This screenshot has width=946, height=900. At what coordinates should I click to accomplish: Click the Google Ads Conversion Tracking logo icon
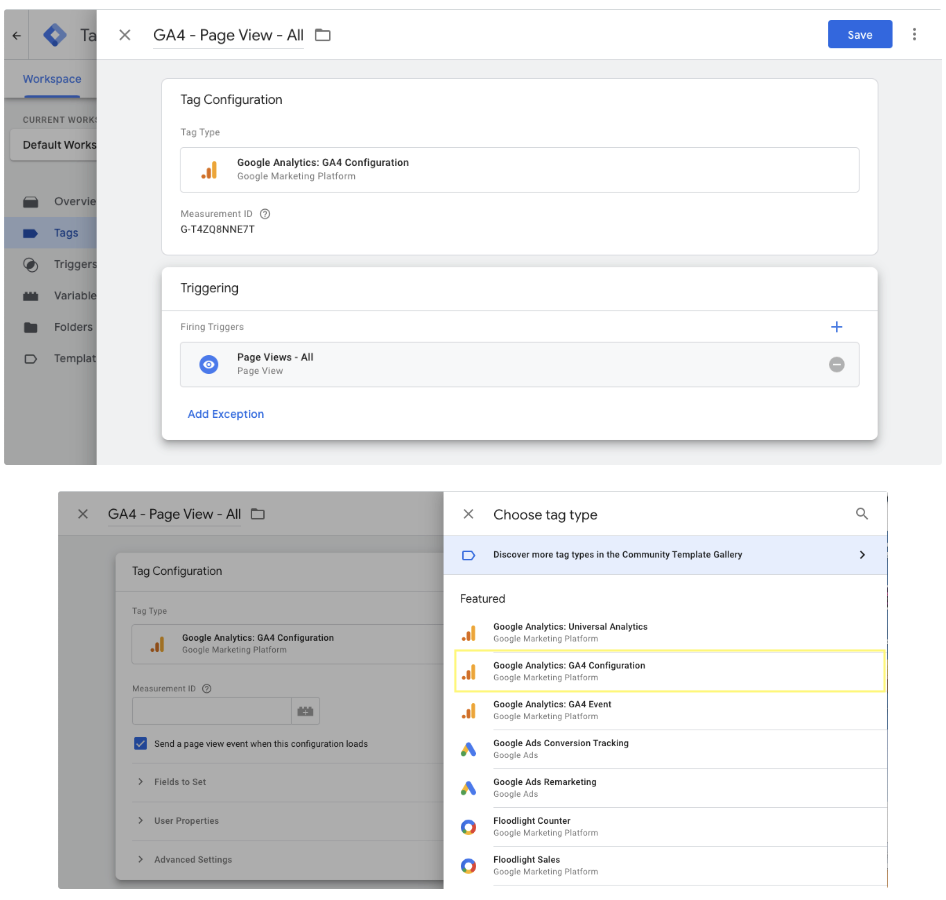coord(469,749)
